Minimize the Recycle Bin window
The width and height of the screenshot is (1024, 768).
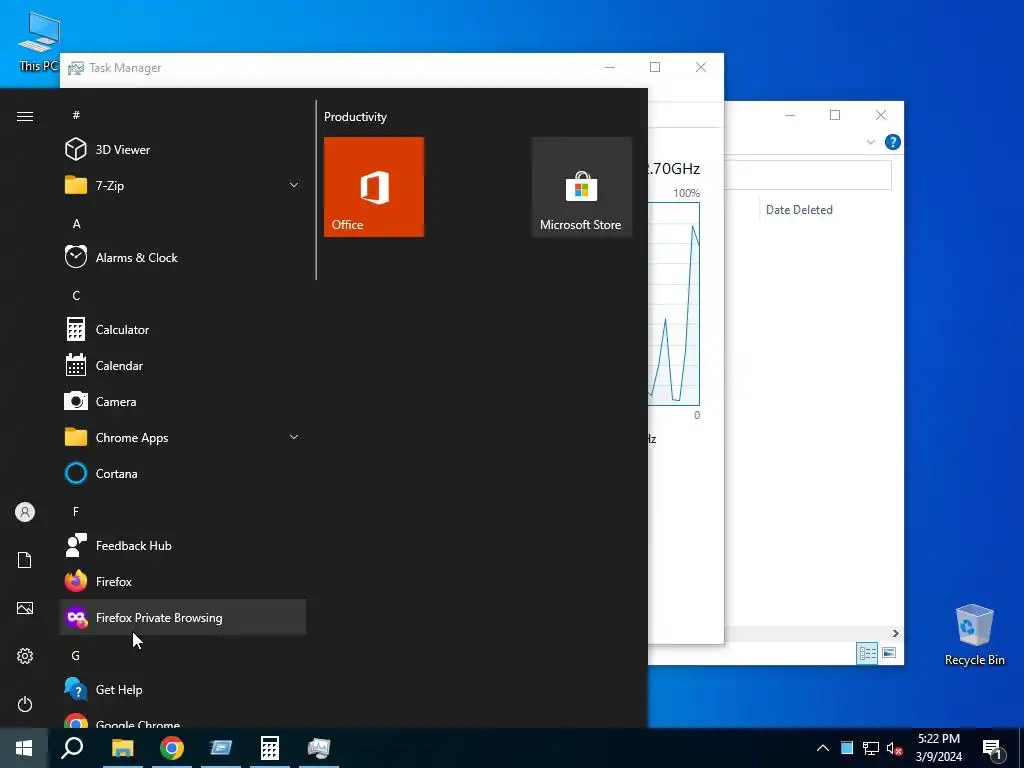790,115
